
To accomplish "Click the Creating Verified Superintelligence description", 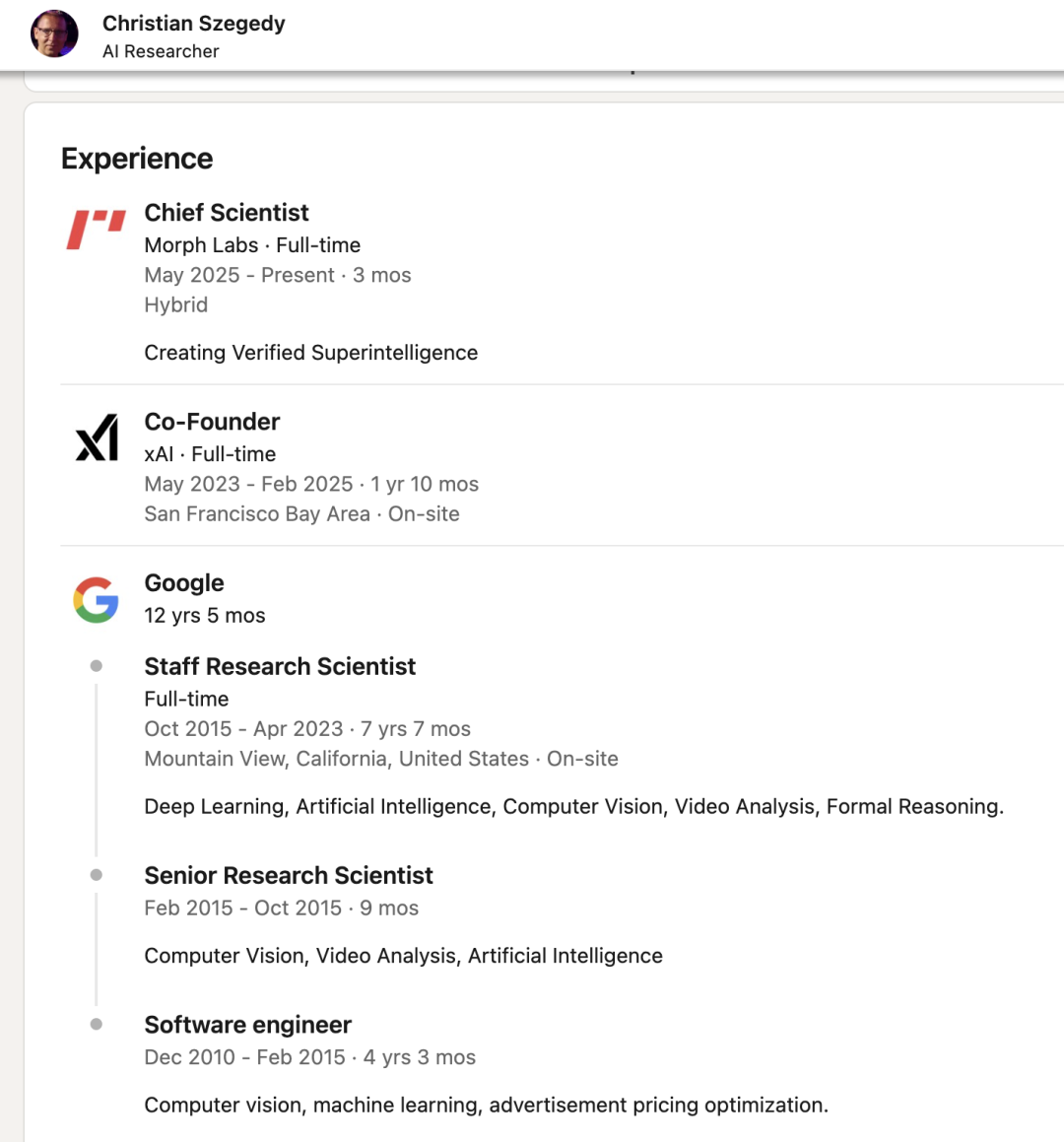I will point(311,353).
